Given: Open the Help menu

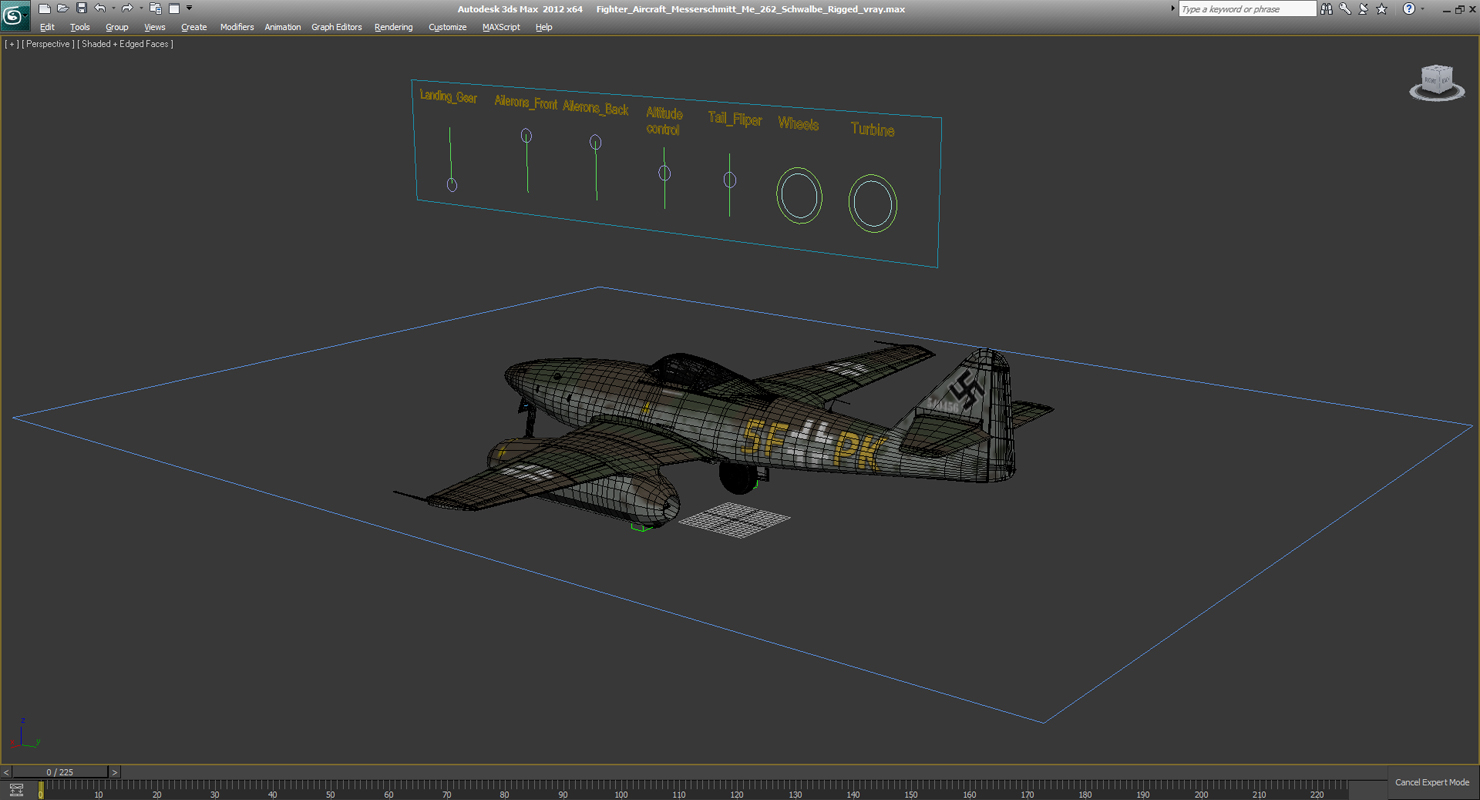Looking at the screenshot, I should coord(544,27).
